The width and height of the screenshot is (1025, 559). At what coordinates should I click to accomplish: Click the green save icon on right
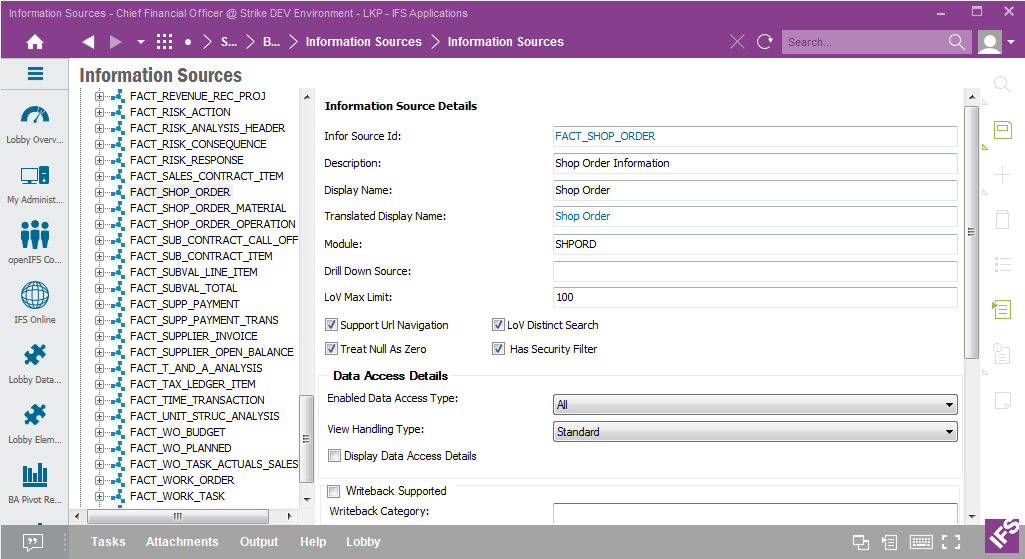click(x=1002, y=130)
